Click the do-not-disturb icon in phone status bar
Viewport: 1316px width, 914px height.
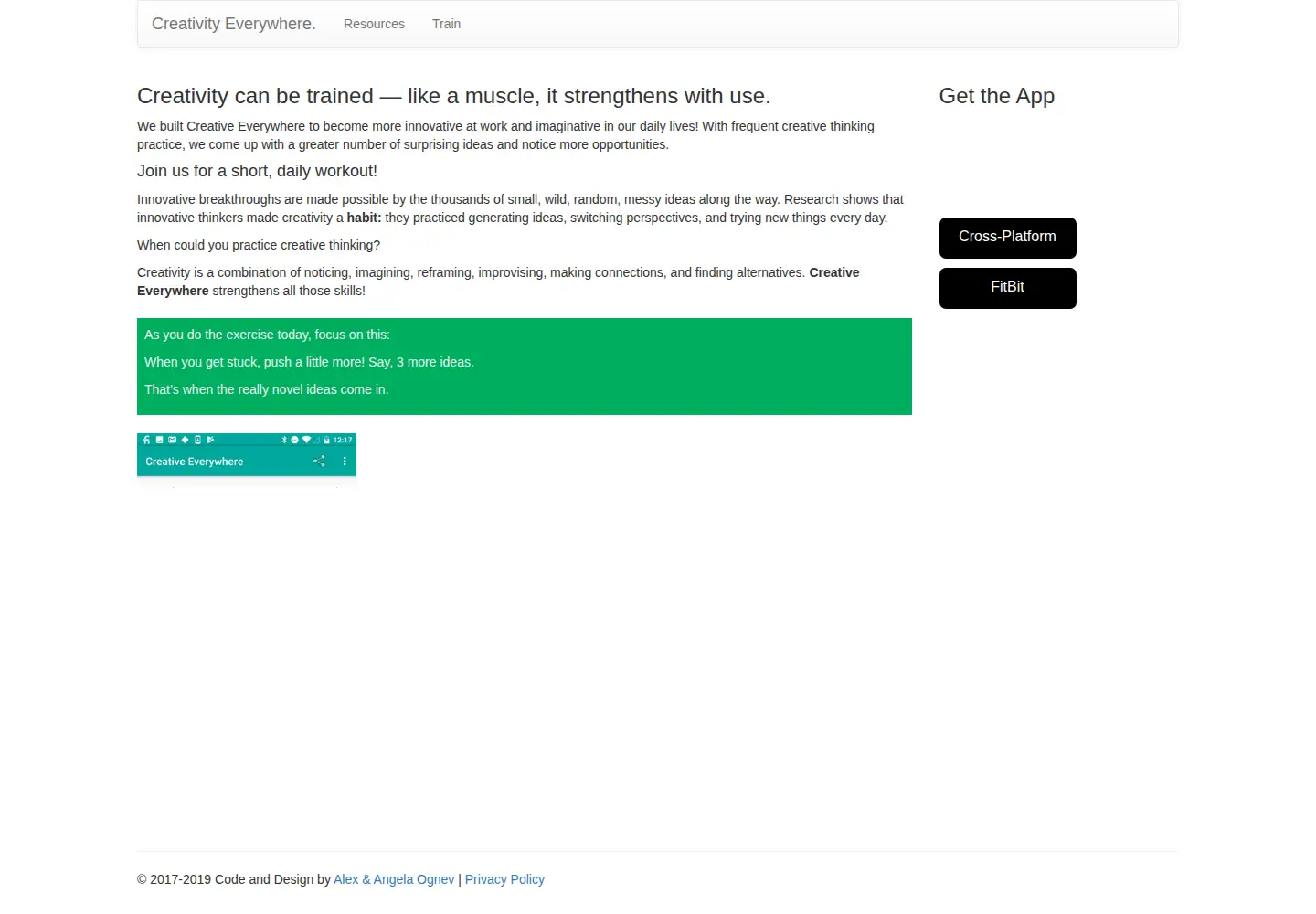pos(294,440)
